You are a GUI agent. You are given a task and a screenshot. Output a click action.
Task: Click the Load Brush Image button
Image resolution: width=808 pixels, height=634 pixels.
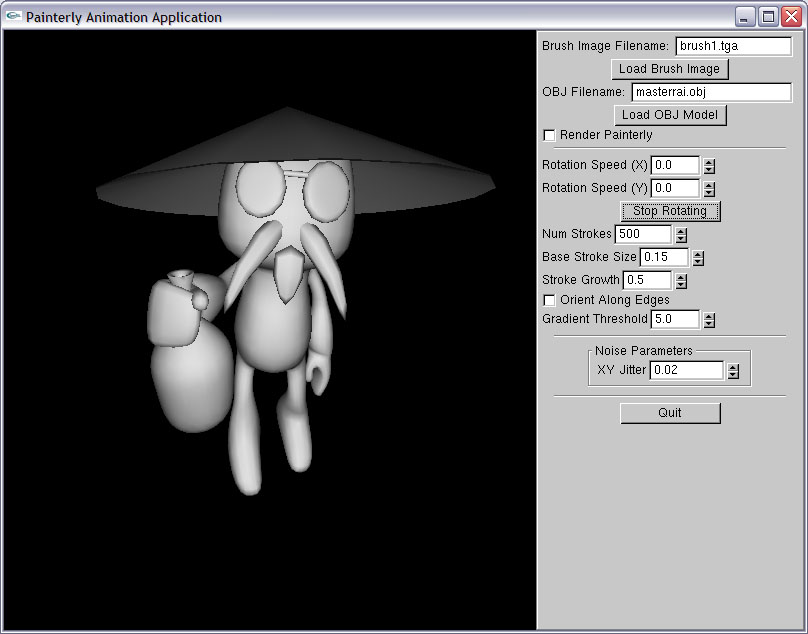click(x=669, y=69)
